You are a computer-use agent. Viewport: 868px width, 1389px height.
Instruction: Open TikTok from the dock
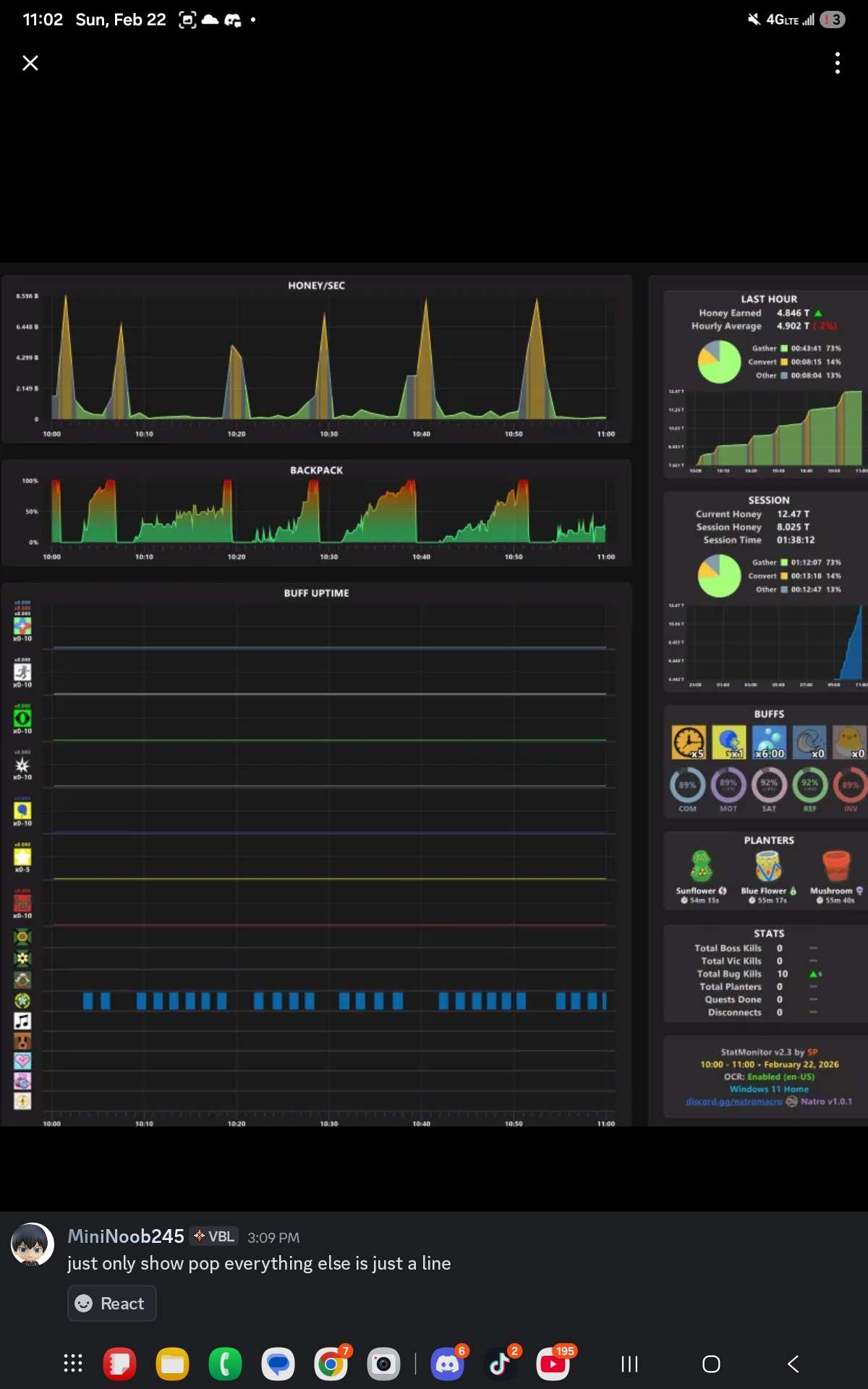point(500,1364)
